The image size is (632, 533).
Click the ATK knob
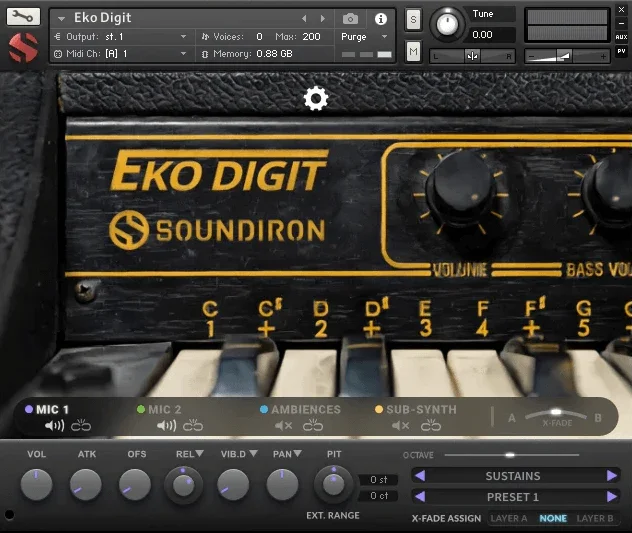coord(85,484)
